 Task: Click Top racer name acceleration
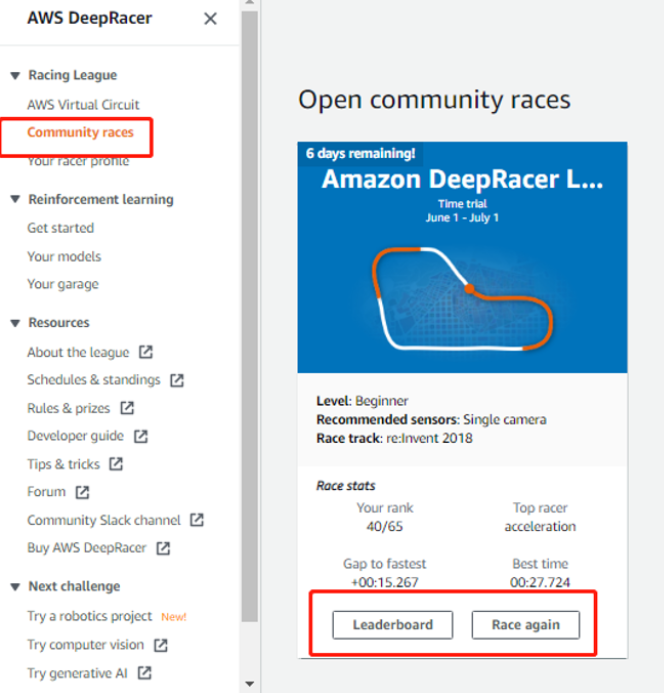click(x=540, y=526)
